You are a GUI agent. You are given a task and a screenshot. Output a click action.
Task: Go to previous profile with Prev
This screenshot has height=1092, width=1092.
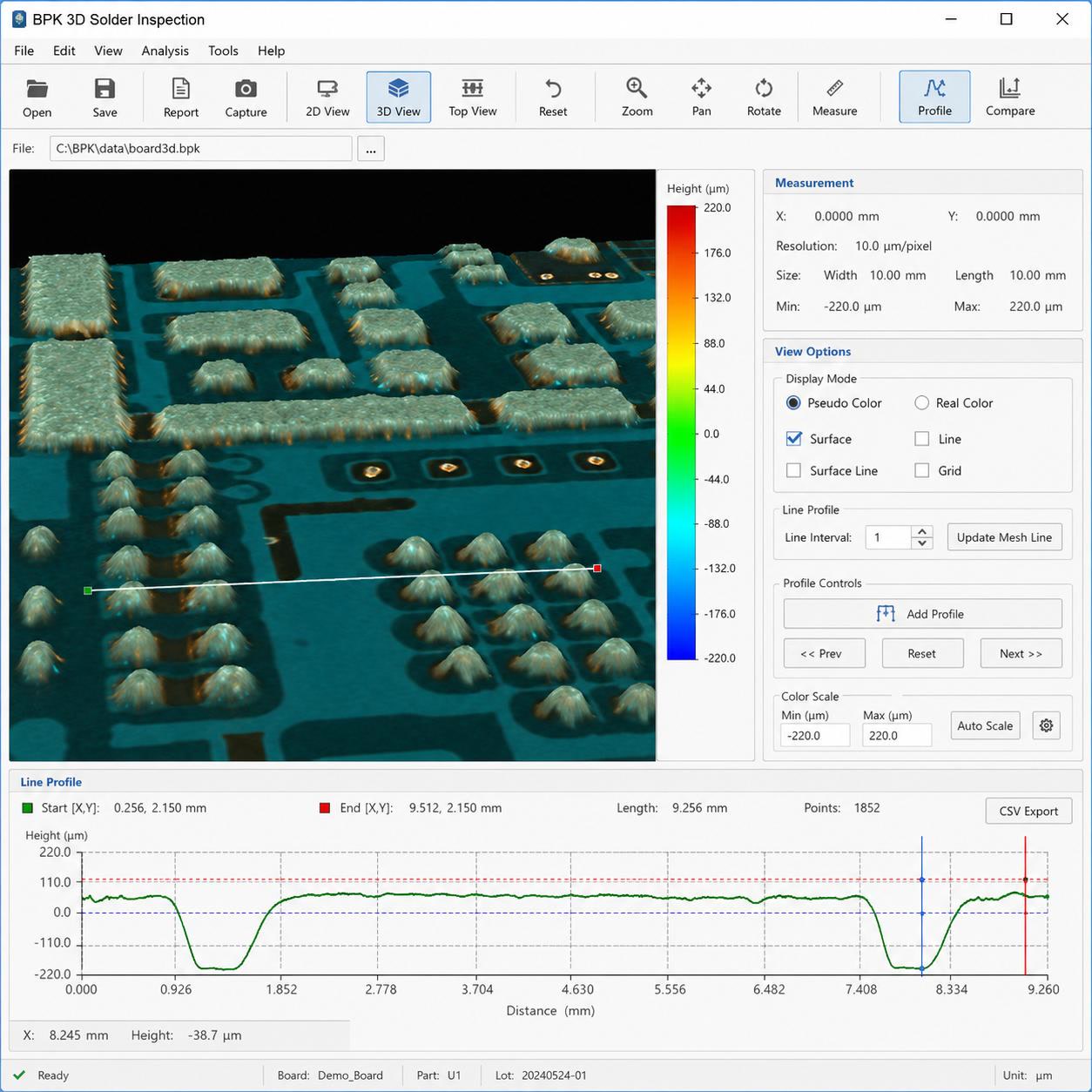[x=825, y=653]
